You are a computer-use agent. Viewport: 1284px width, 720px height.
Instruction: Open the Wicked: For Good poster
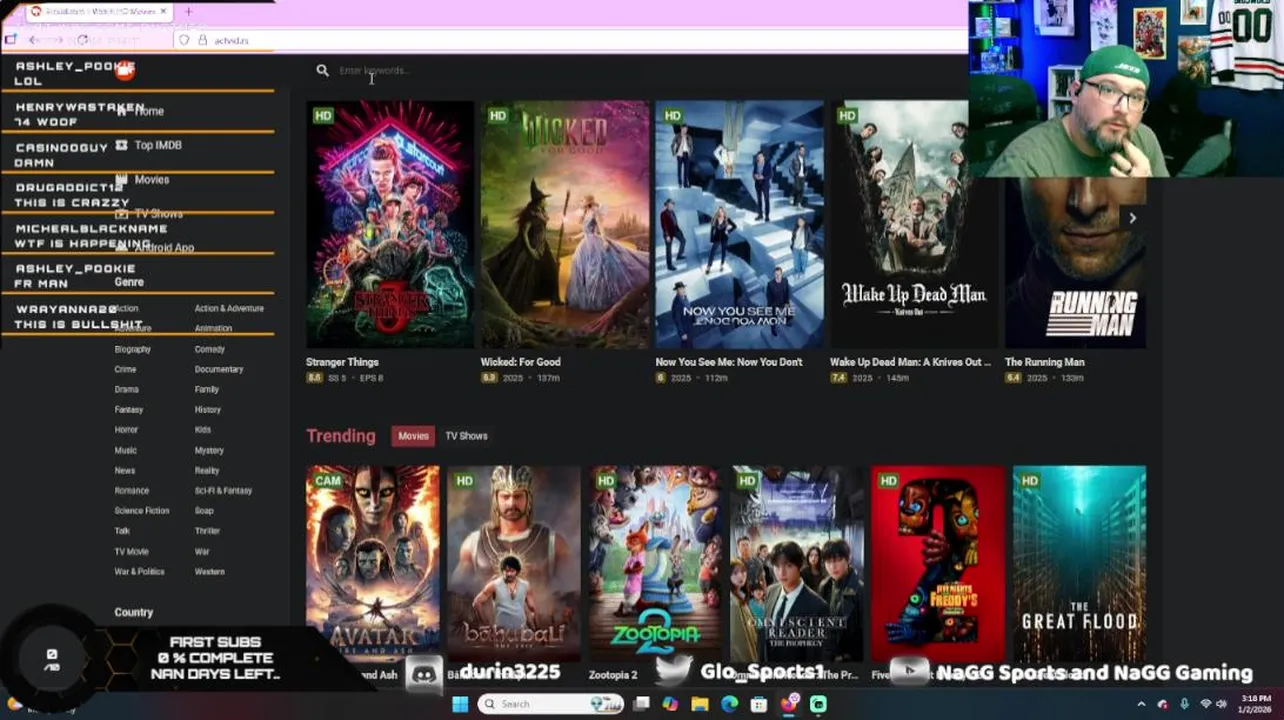coord(565,224)
